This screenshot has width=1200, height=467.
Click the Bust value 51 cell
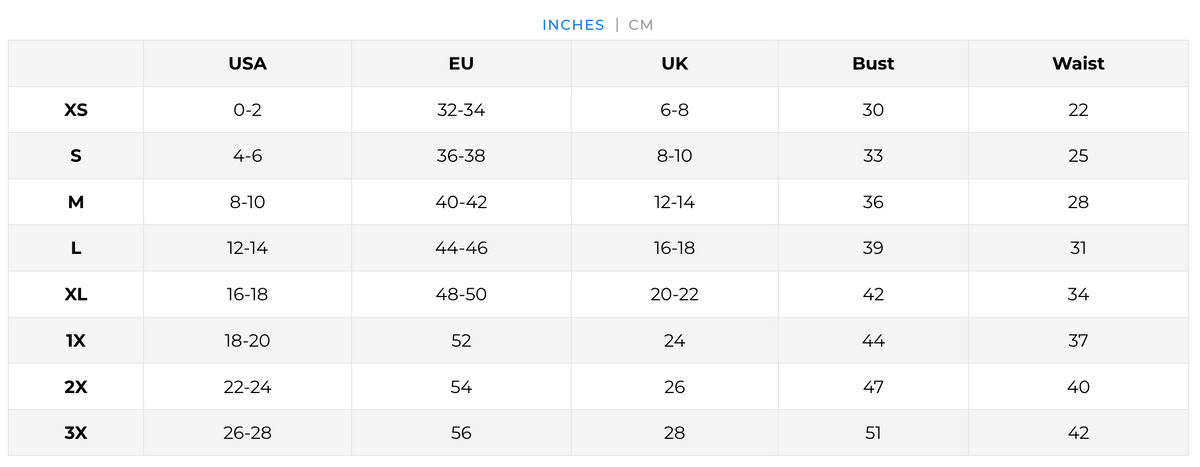coord(873,433)
